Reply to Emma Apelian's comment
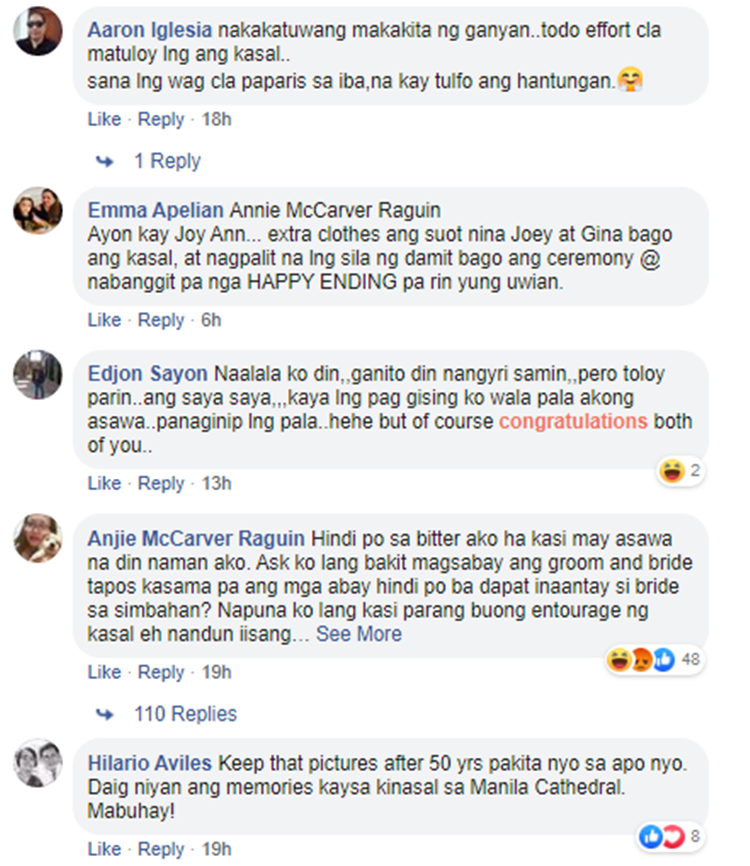This screenshot has height=866, width=750. coord(161,320)
